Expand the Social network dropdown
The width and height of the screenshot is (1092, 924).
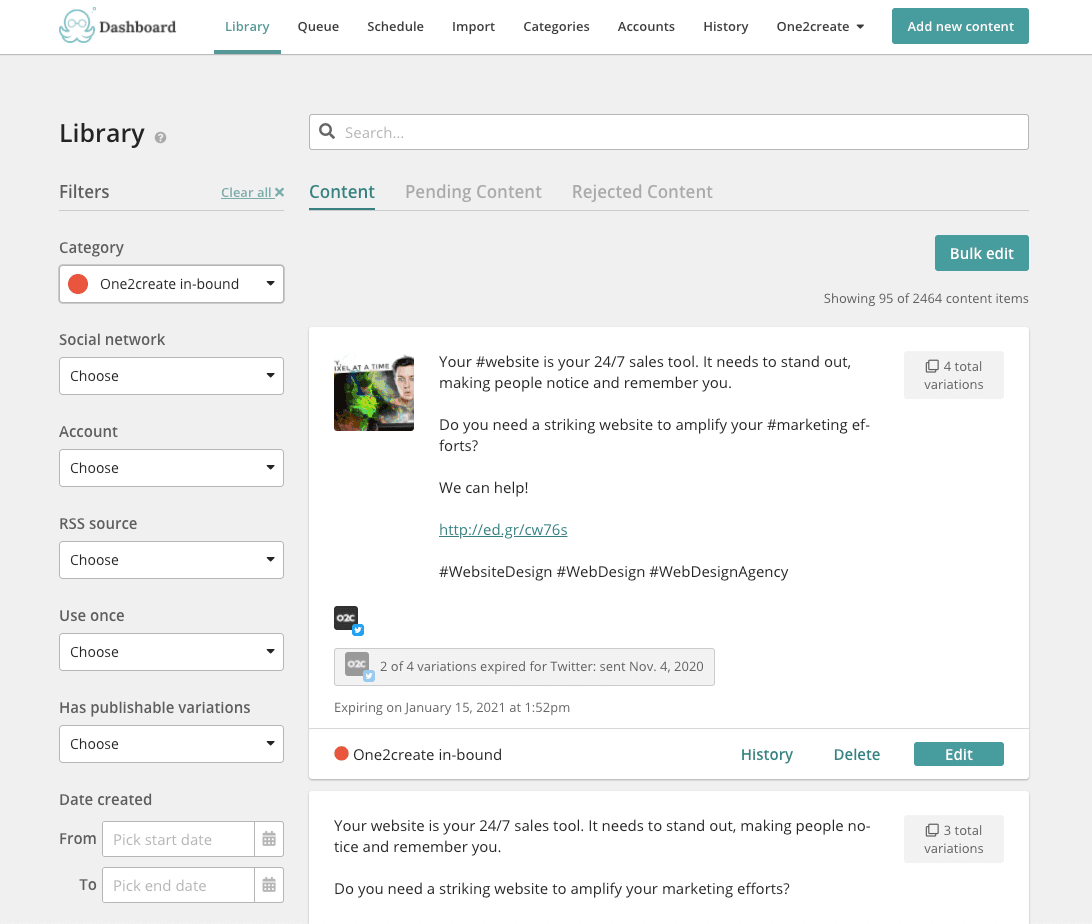pyautogui.click(x=171, y=376)
